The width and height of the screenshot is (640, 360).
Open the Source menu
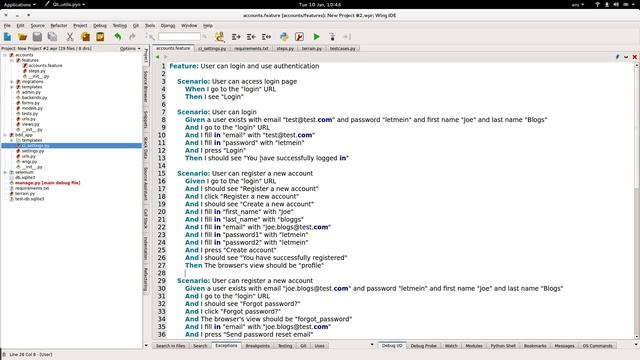[x=38, y=25]
